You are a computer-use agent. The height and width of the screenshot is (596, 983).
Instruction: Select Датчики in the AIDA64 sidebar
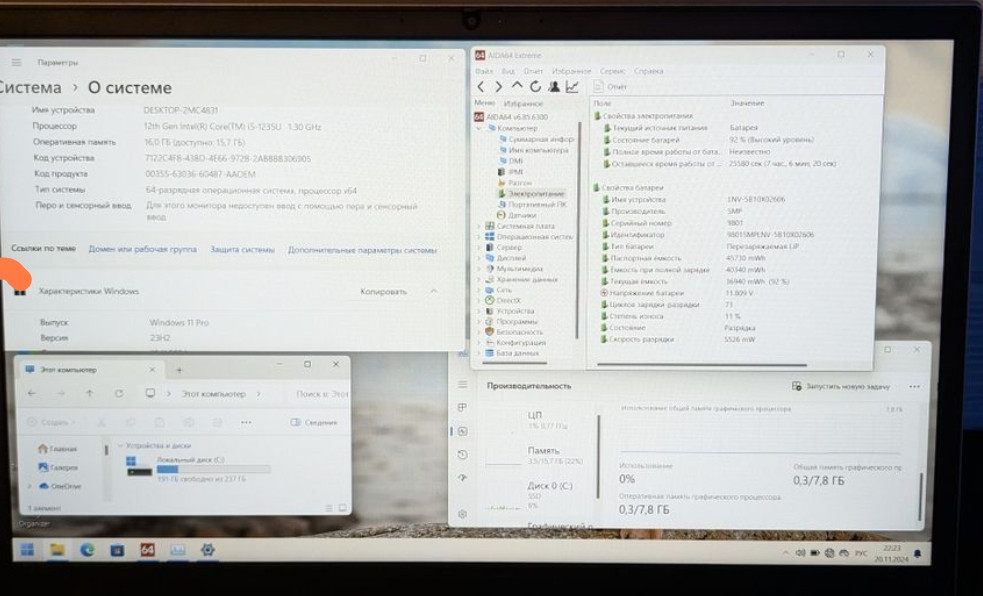(x=523, y=216)
